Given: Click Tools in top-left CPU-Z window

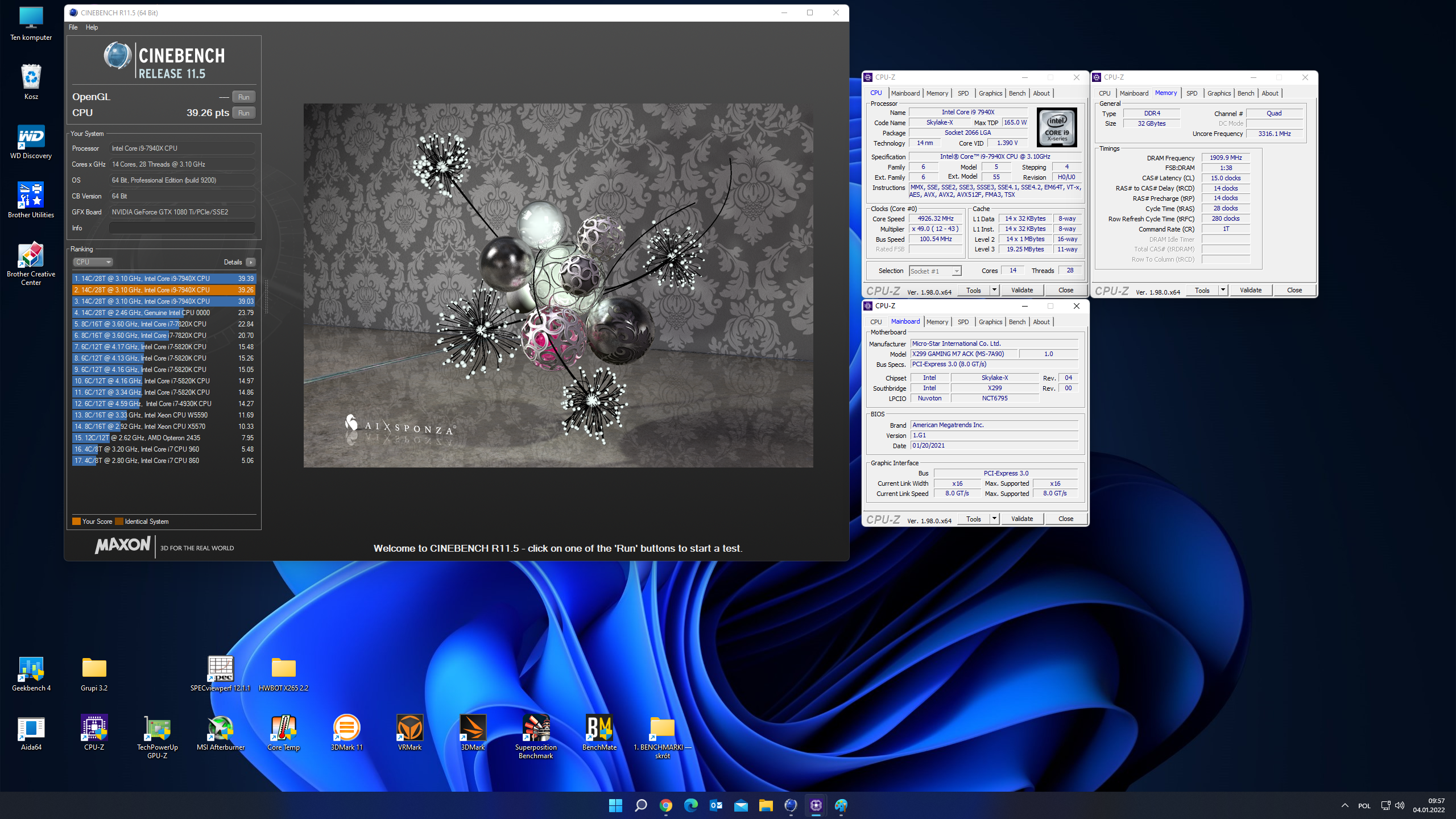Looking at the screenshot, I should [974, 291].
